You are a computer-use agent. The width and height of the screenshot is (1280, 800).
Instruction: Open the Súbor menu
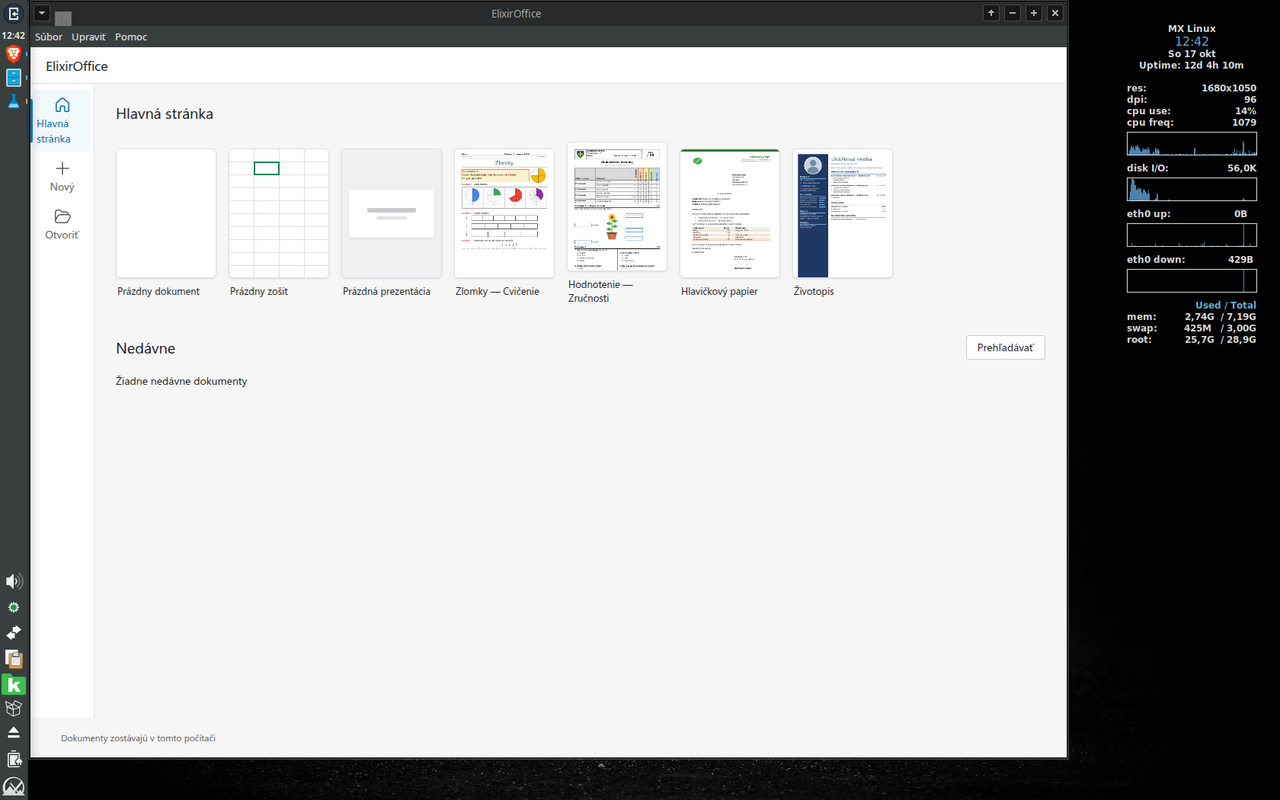point(48,37)
